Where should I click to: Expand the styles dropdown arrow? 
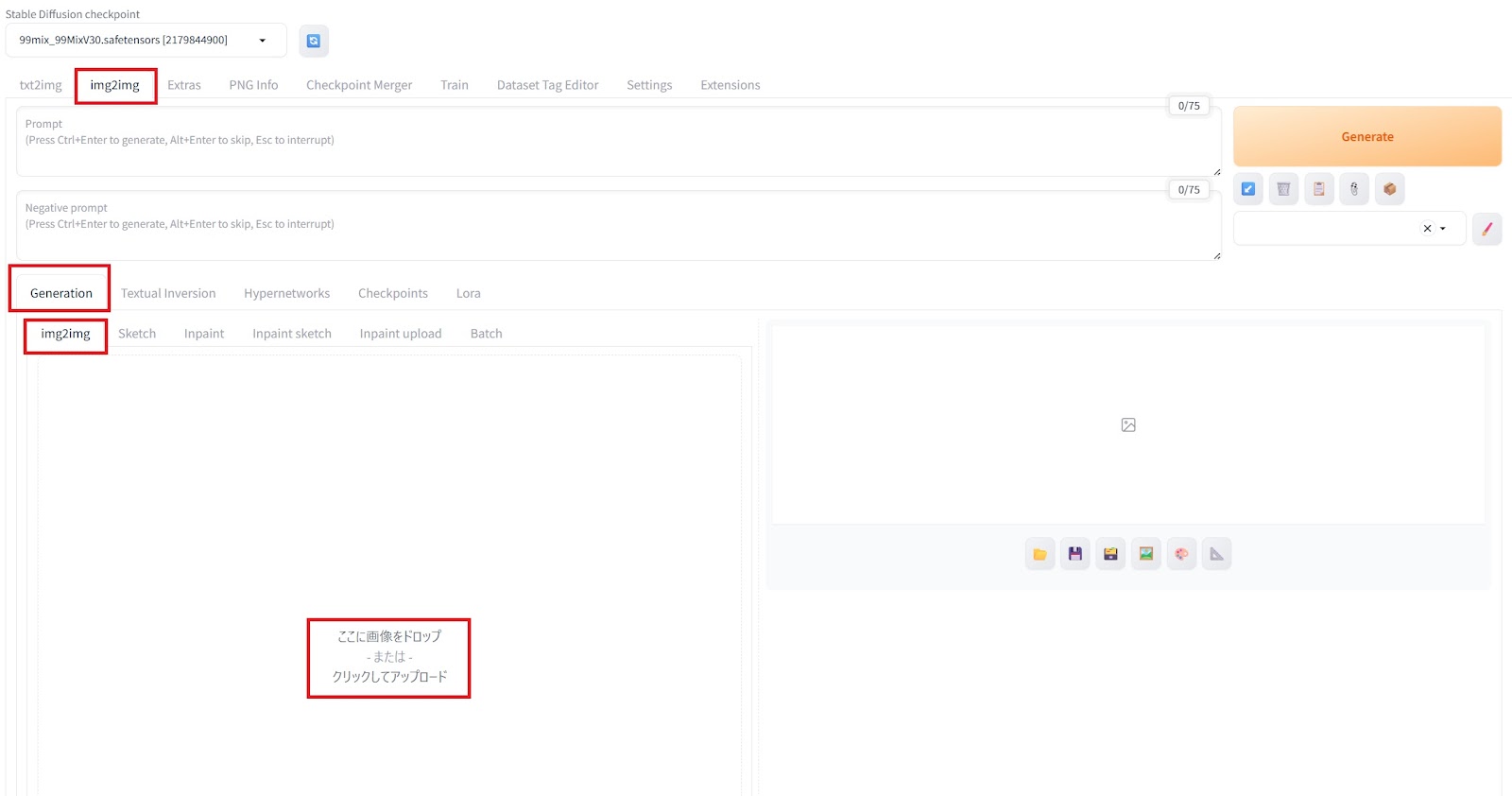coord(1443,229)
